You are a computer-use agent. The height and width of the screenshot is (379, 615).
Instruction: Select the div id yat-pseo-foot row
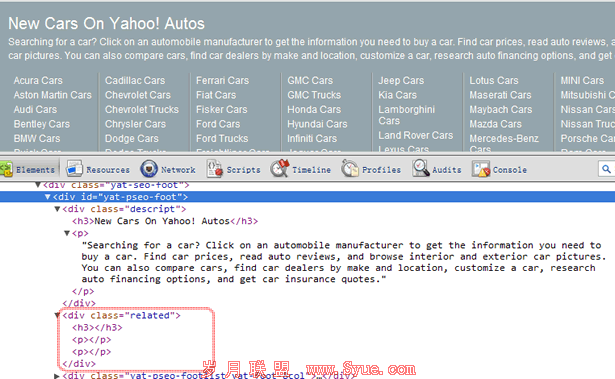pyautogui.click(x=308, y=197)
